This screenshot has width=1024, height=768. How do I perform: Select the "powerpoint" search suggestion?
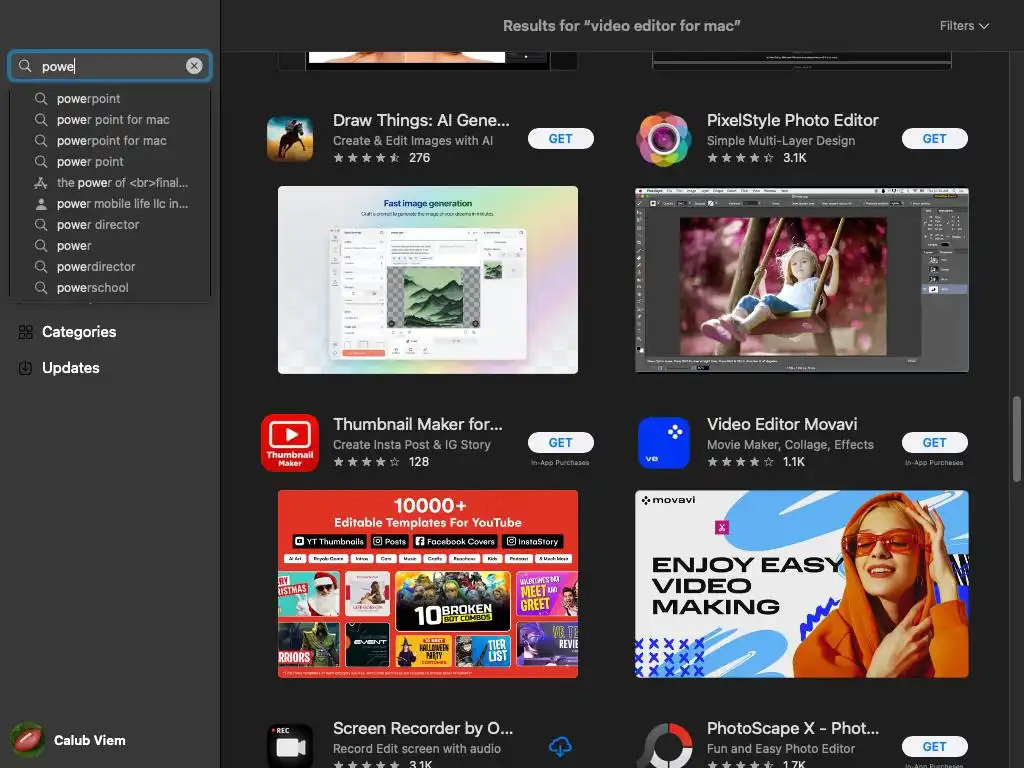[x=110, y=99]
